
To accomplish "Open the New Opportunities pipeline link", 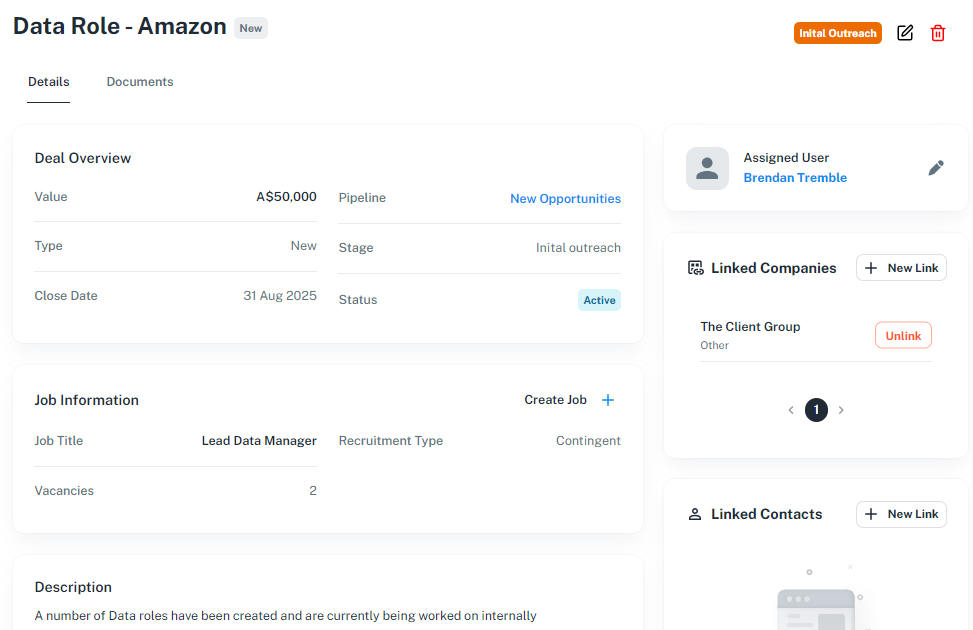I will [x=565, y=199].
